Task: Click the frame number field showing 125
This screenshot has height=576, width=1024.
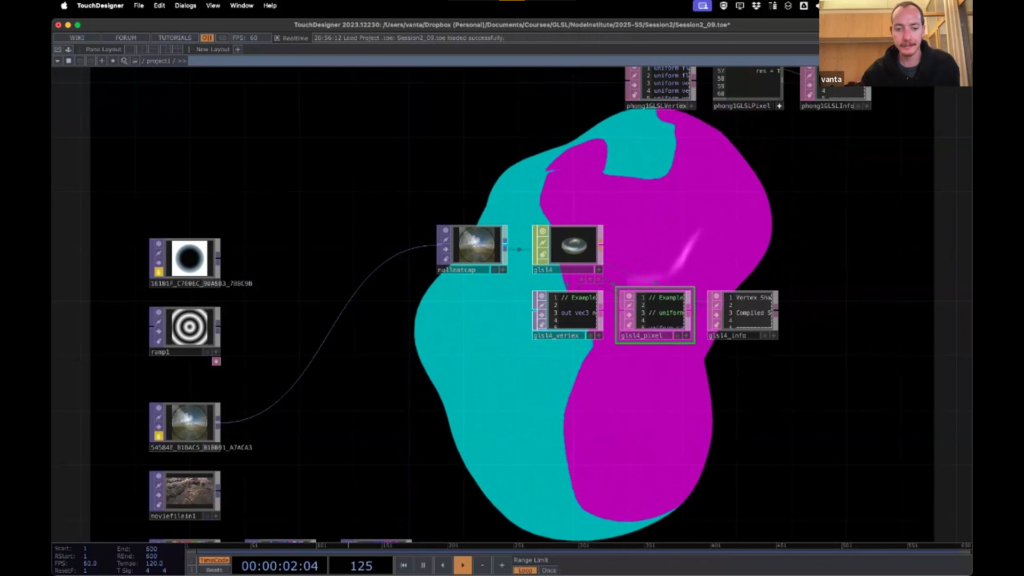Action: tap(361, 566)
